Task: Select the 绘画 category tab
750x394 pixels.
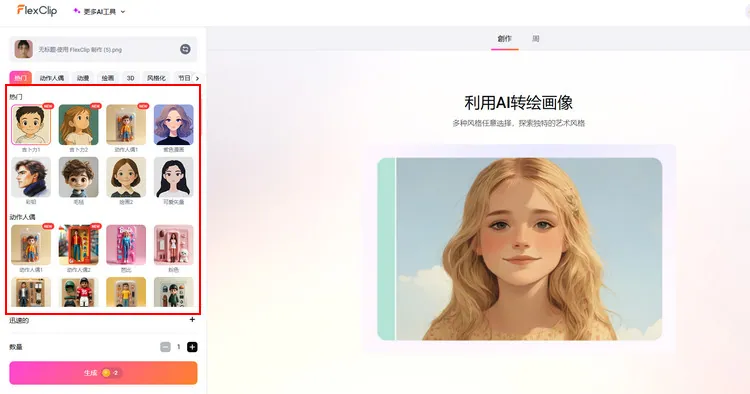Action: [x=108, y=78]
